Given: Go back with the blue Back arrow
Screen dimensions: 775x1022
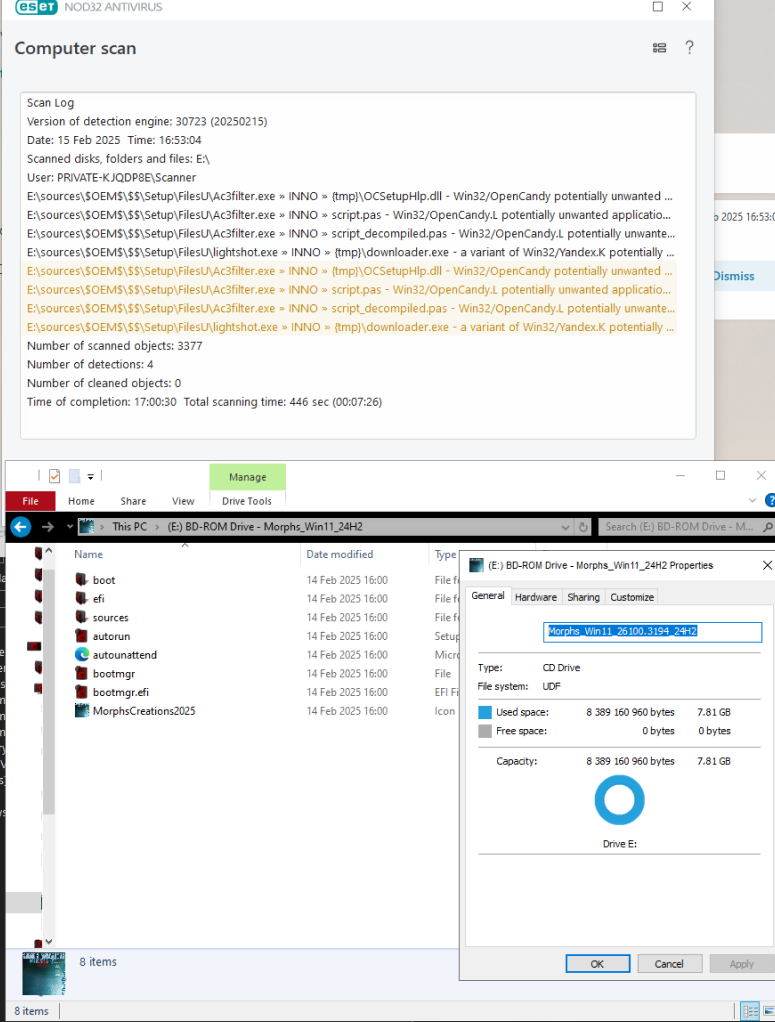Looking at the screenshot, I should (x=21, y=527).
